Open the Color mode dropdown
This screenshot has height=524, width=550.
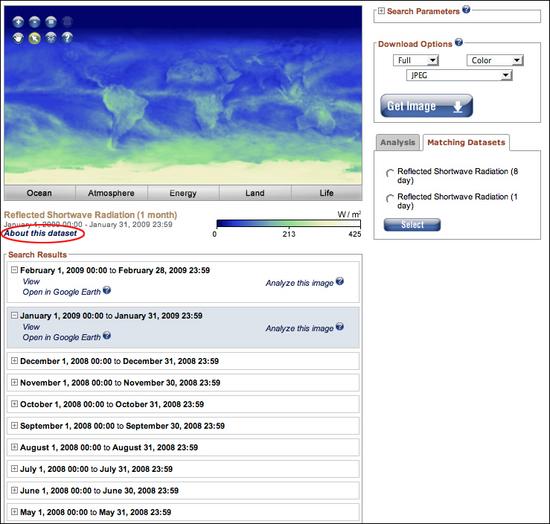pyautogui.click(x=495, y=60)
